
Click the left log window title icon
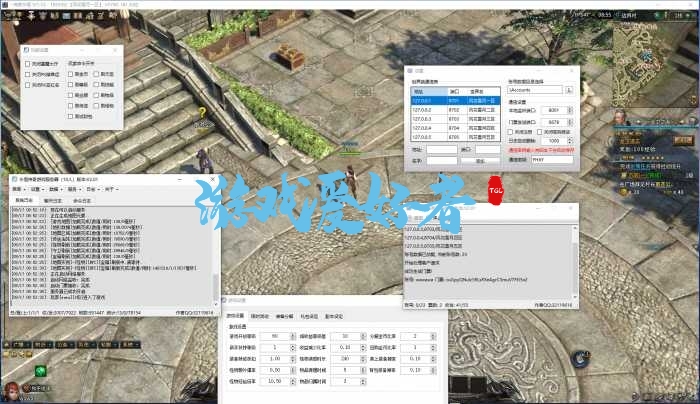pyautogui.click(x=14, y=179)
